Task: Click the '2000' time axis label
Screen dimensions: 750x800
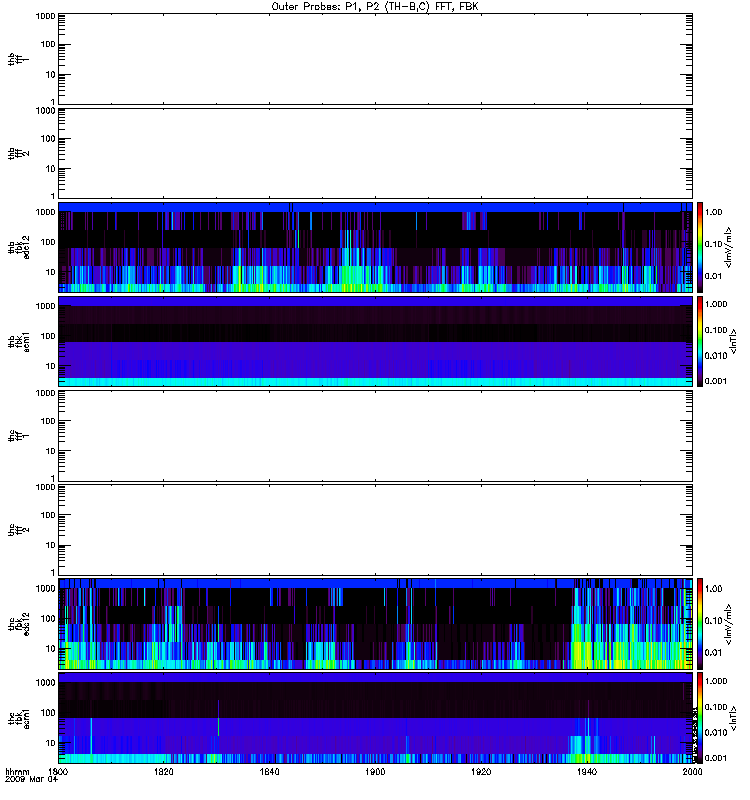Action: [692, 771]
